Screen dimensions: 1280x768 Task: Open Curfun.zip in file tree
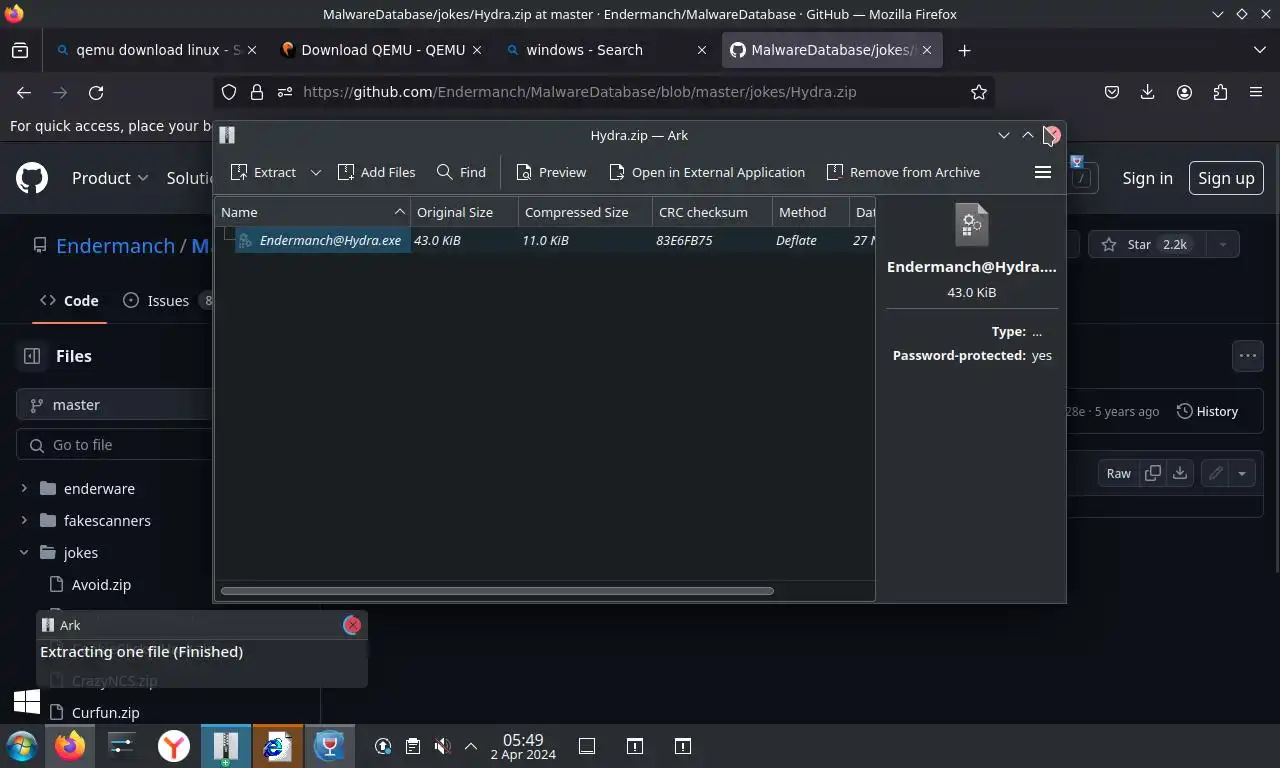[105, 713]
